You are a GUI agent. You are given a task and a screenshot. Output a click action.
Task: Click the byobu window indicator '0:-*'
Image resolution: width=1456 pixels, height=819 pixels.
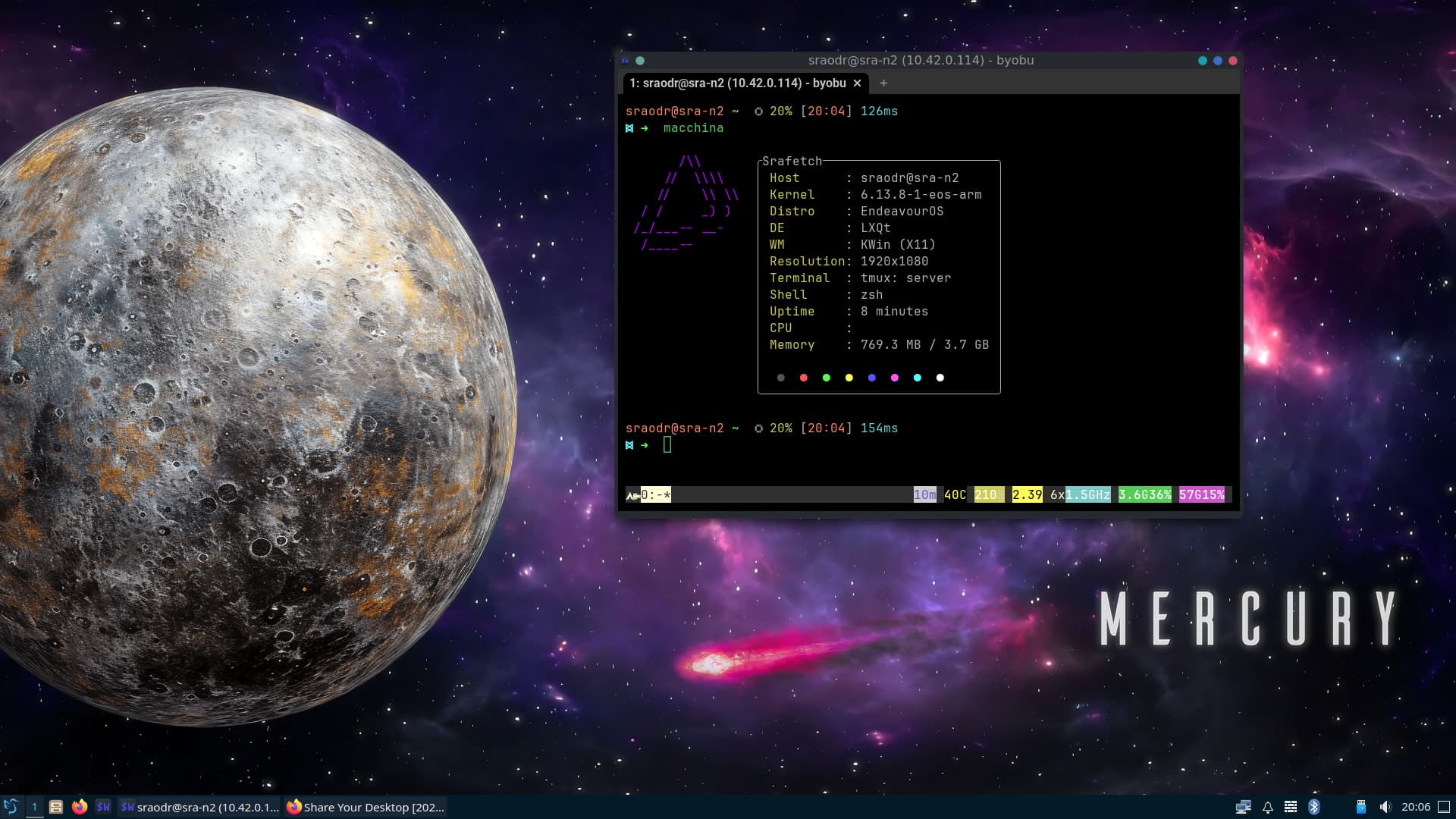655,495
